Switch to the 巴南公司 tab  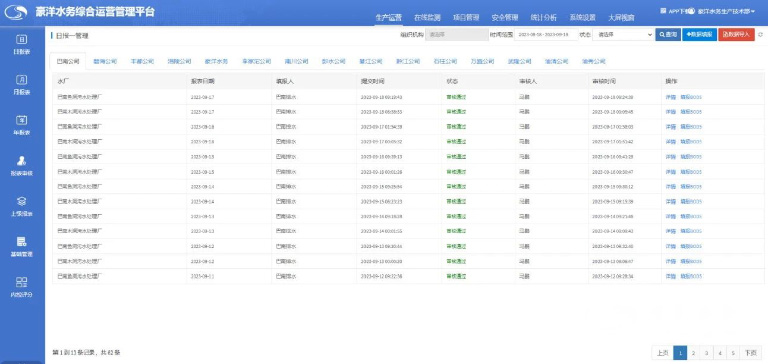(x=68, y=62)
